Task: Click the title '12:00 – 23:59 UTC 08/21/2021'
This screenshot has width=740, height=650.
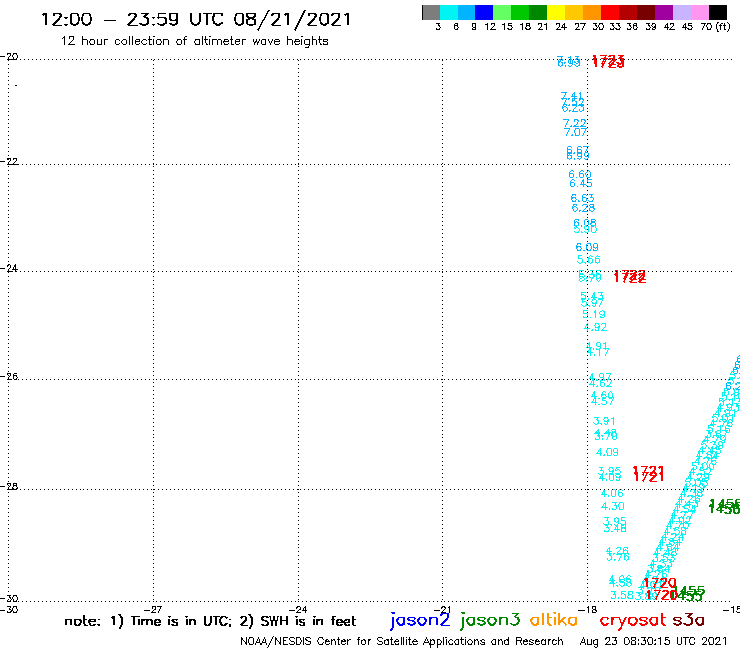Action: (196, 20)
